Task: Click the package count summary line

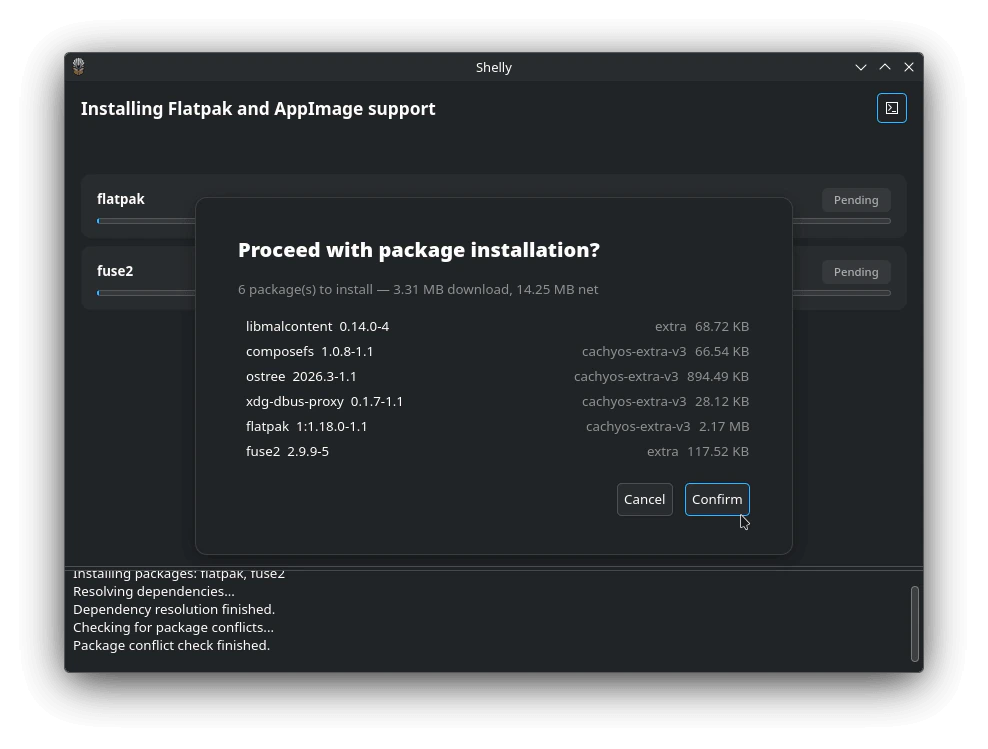Action: [x=418, y=290]
